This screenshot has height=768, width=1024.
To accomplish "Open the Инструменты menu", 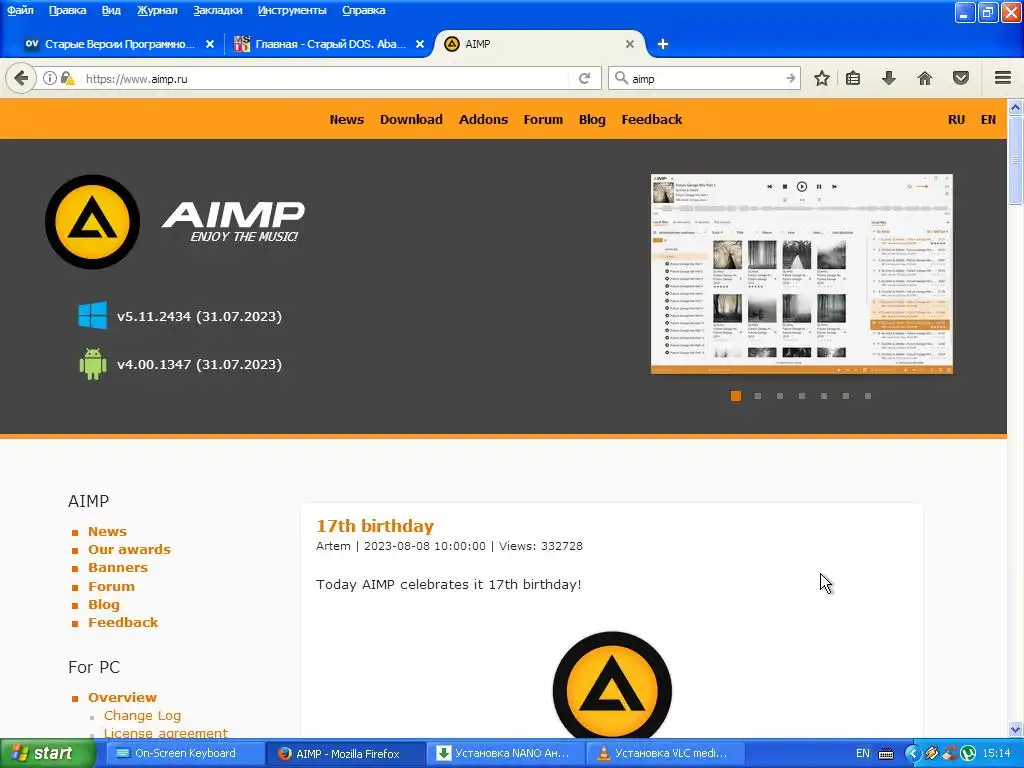I will [292, 10].
